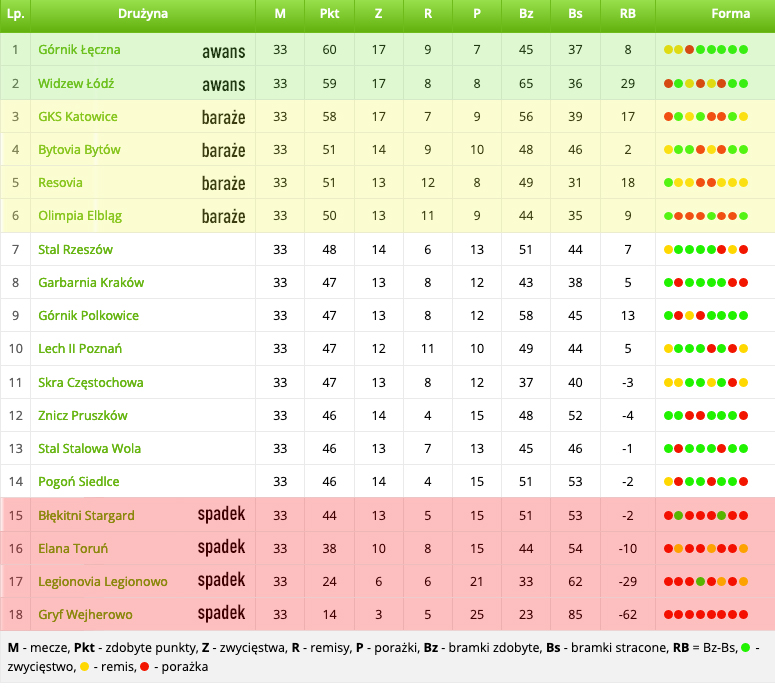
Task: Click first form dot for Pogoń Siedlce
Action: (668, 482)
